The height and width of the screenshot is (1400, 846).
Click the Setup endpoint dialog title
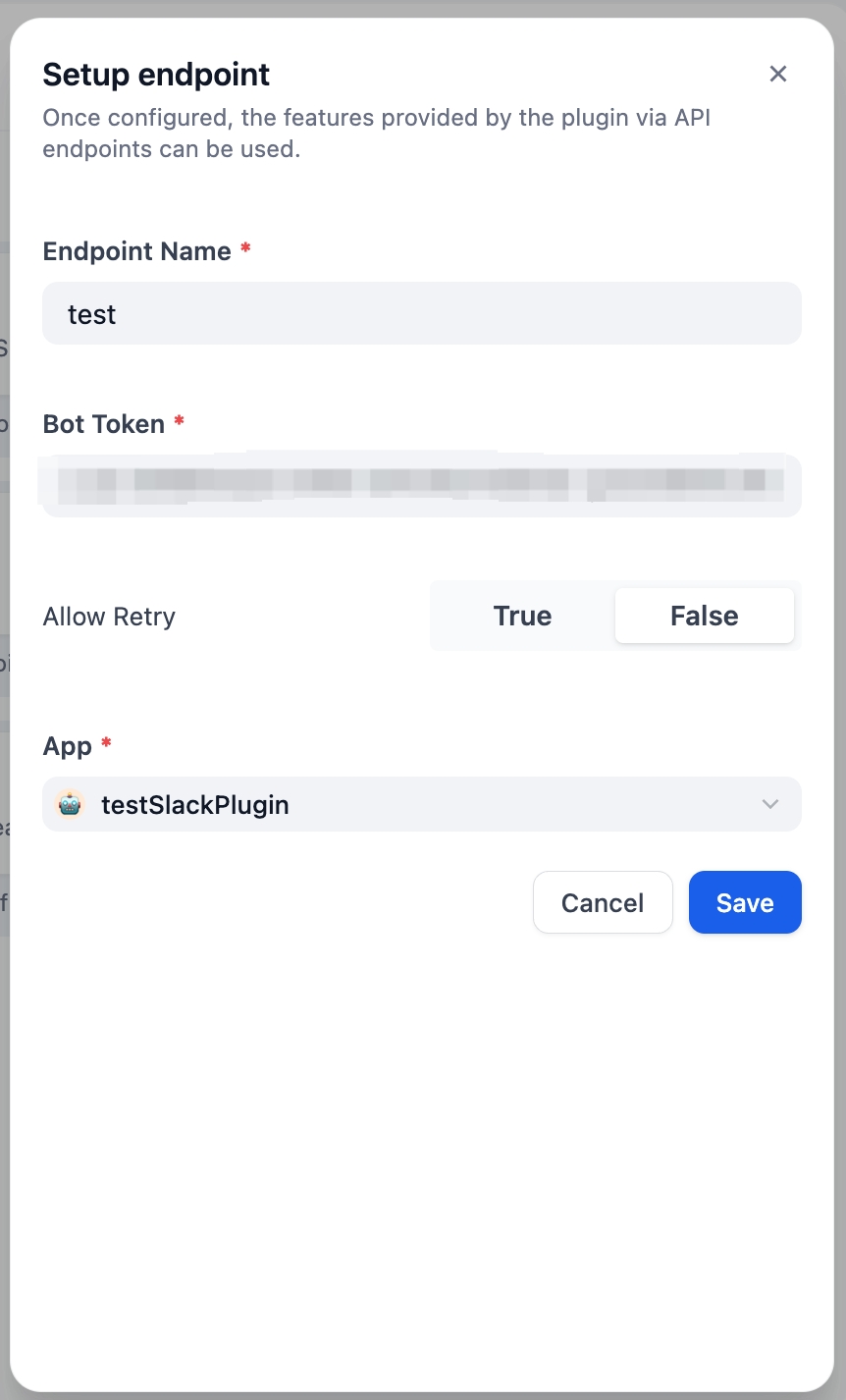(x=155, y=74)
